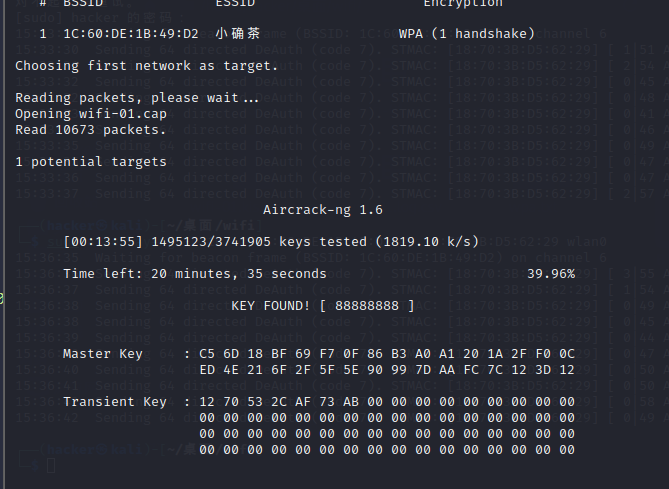Viewport: 669px width, 489px height.
Task: Click the Aircrack-ng 1.6 title text
Action: 323,210
